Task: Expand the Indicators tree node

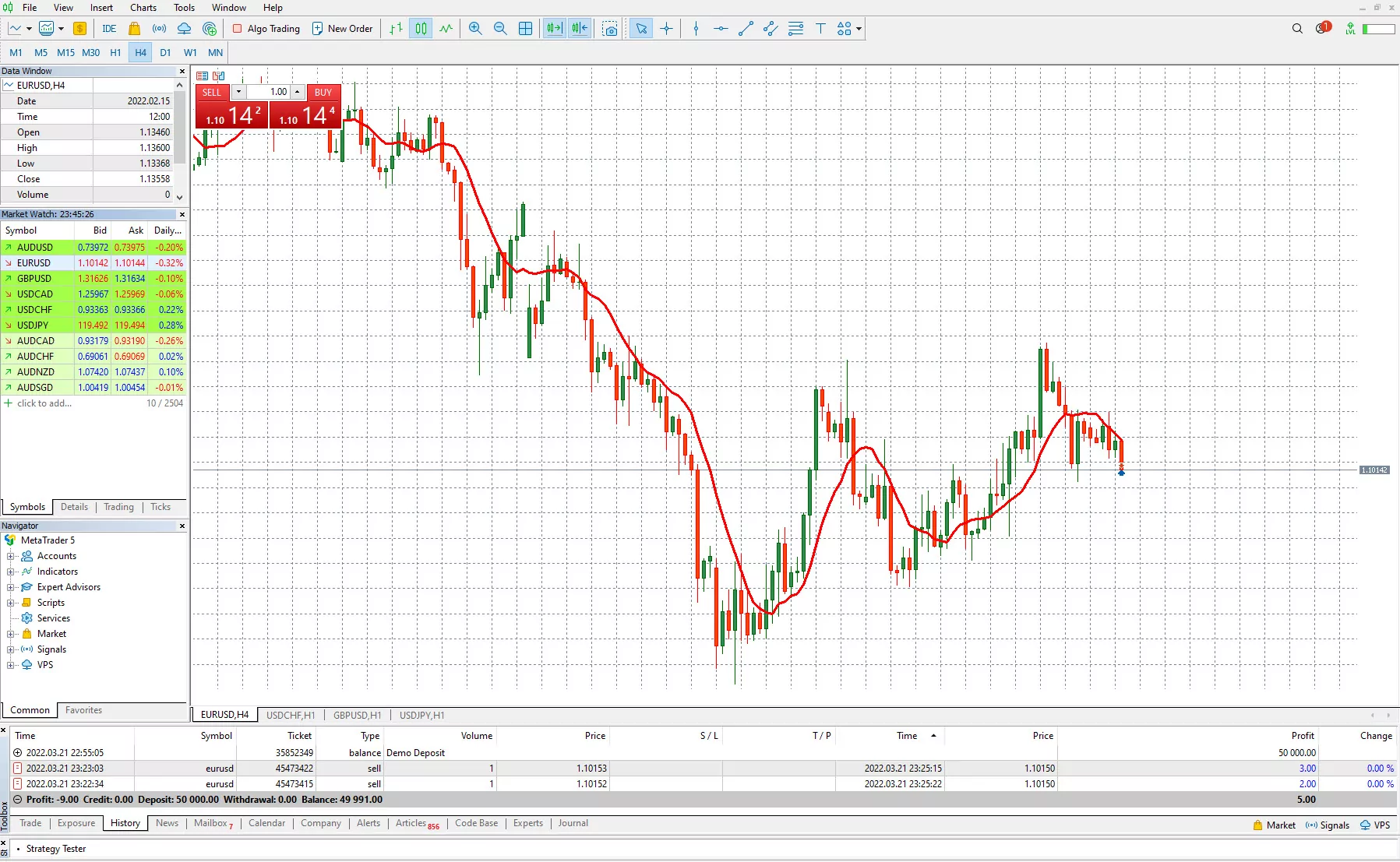Action: click(x=11, y=572)
